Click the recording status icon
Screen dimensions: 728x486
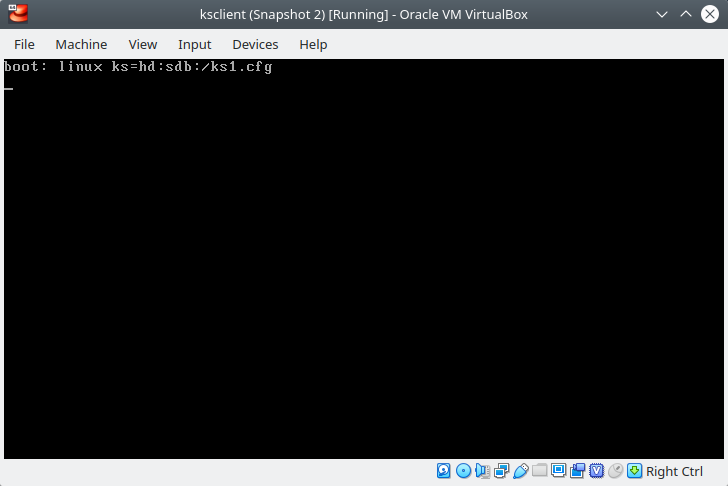point(578,471)
